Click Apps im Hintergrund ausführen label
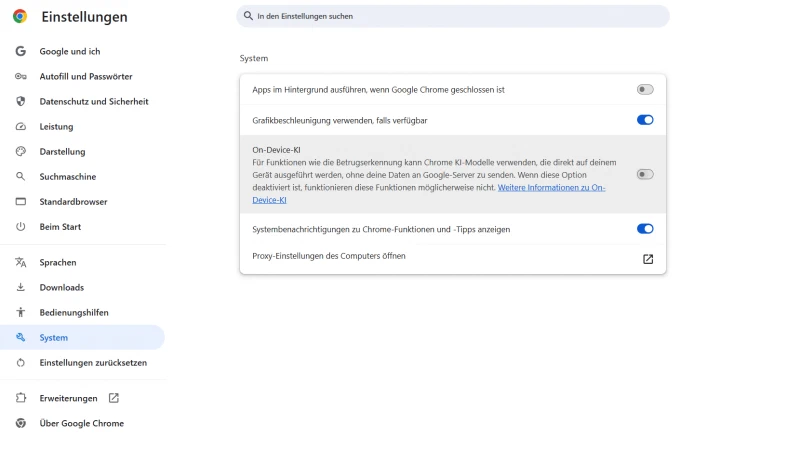Image resolution: width=800 pixels, height=450 pixels. click(378, 90)
